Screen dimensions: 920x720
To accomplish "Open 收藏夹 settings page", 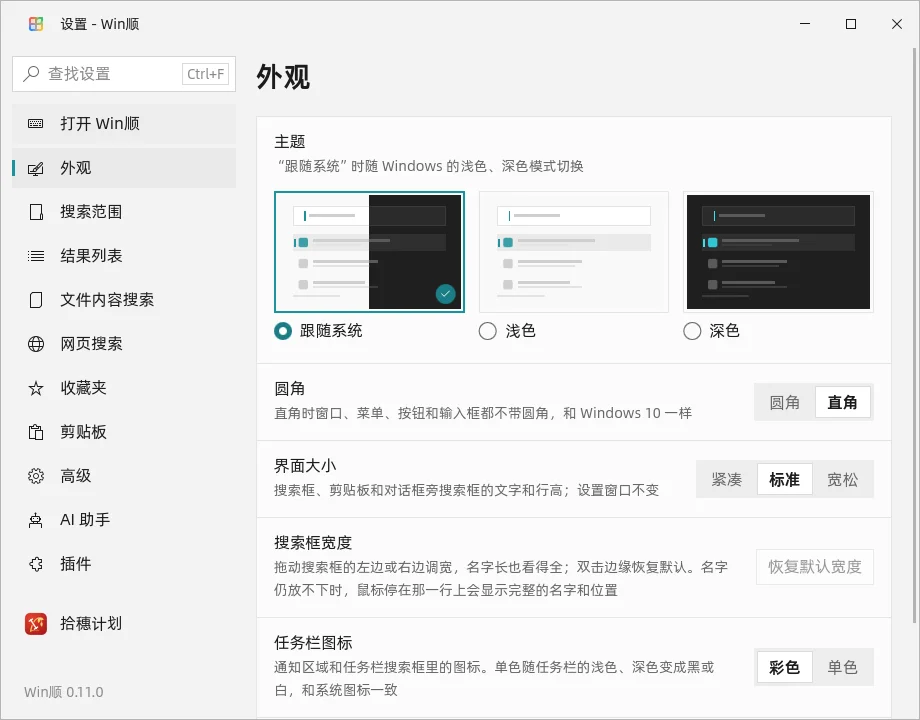I will pyautogui.click(x=124, y=388).
